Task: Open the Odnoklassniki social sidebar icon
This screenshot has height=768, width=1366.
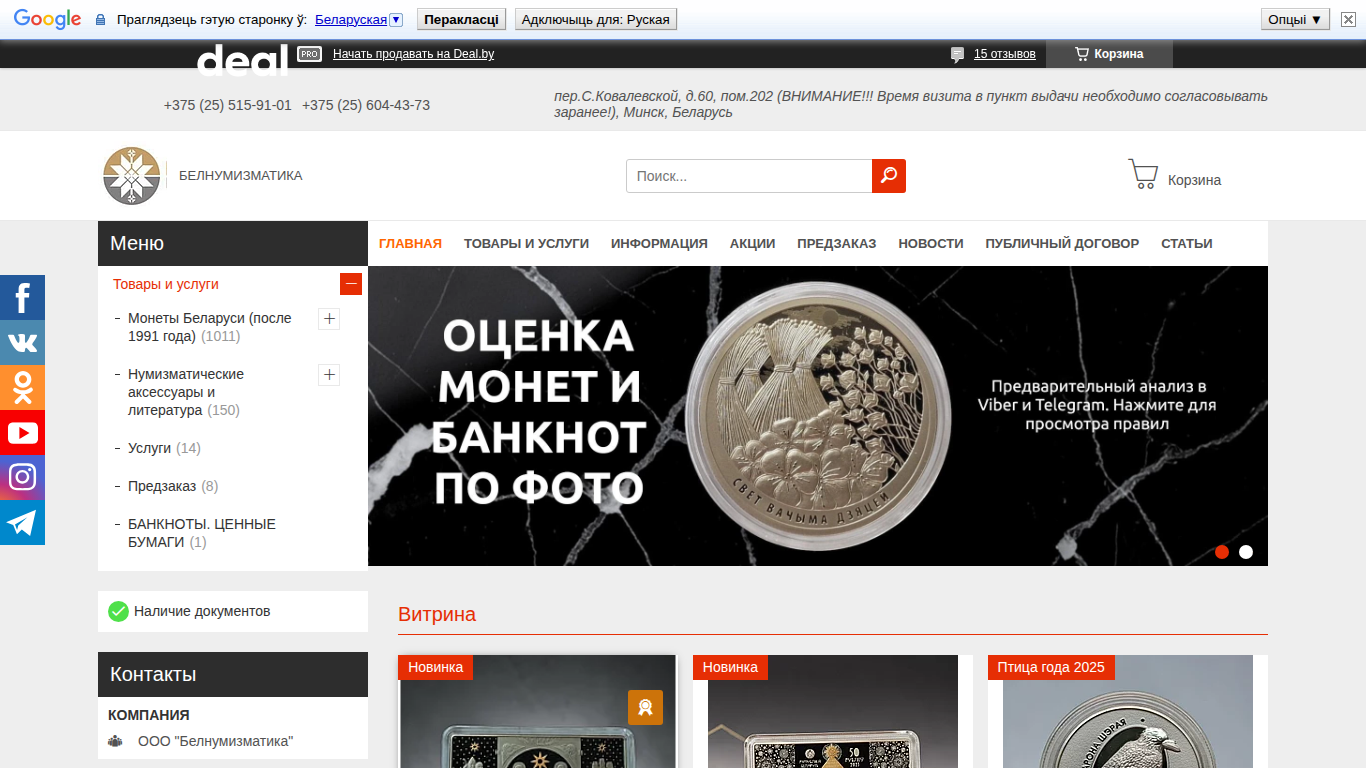Action: coord(22,388)
